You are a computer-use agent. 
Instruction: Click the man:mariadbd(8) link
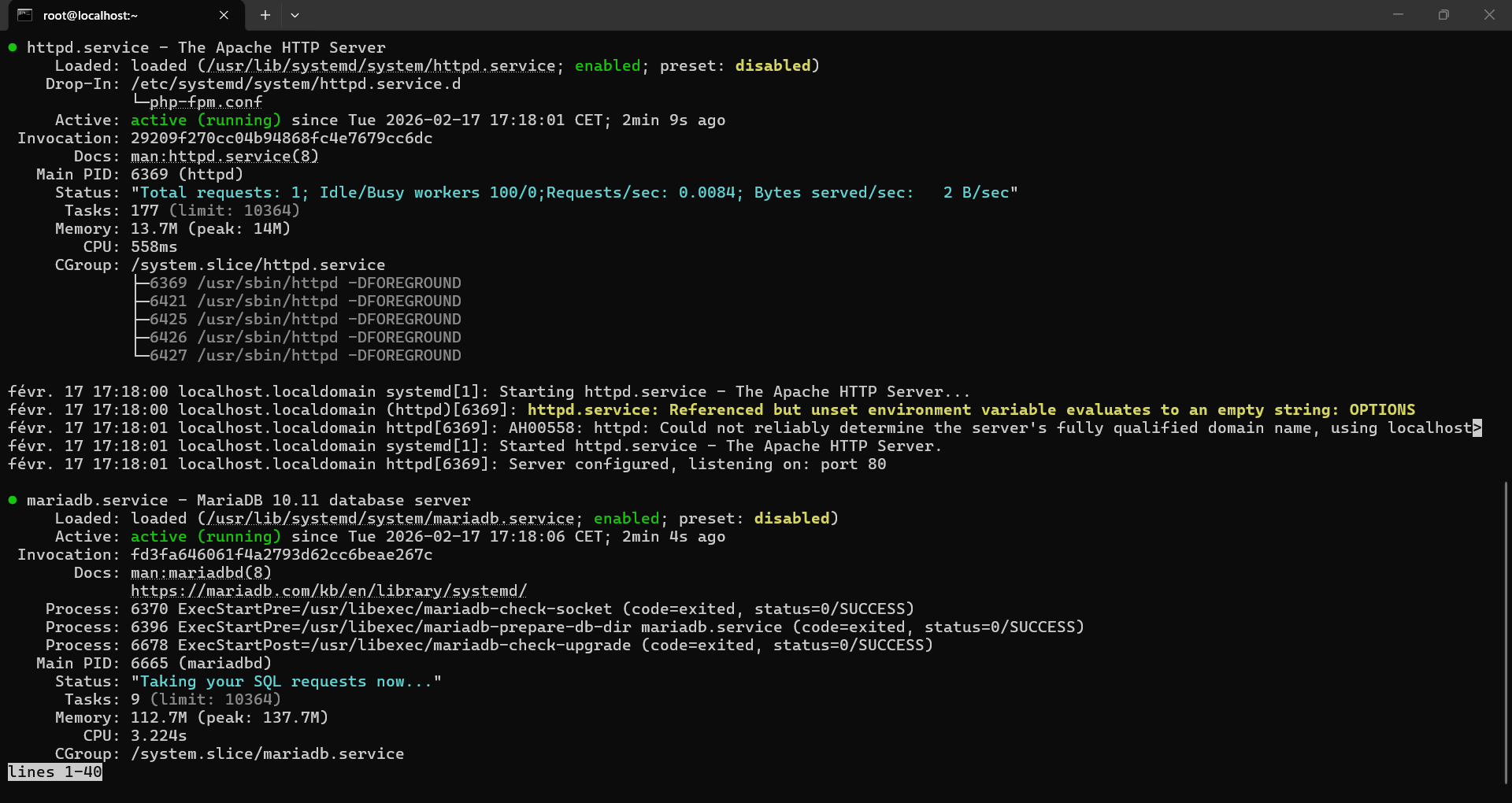tap(200, 572)
